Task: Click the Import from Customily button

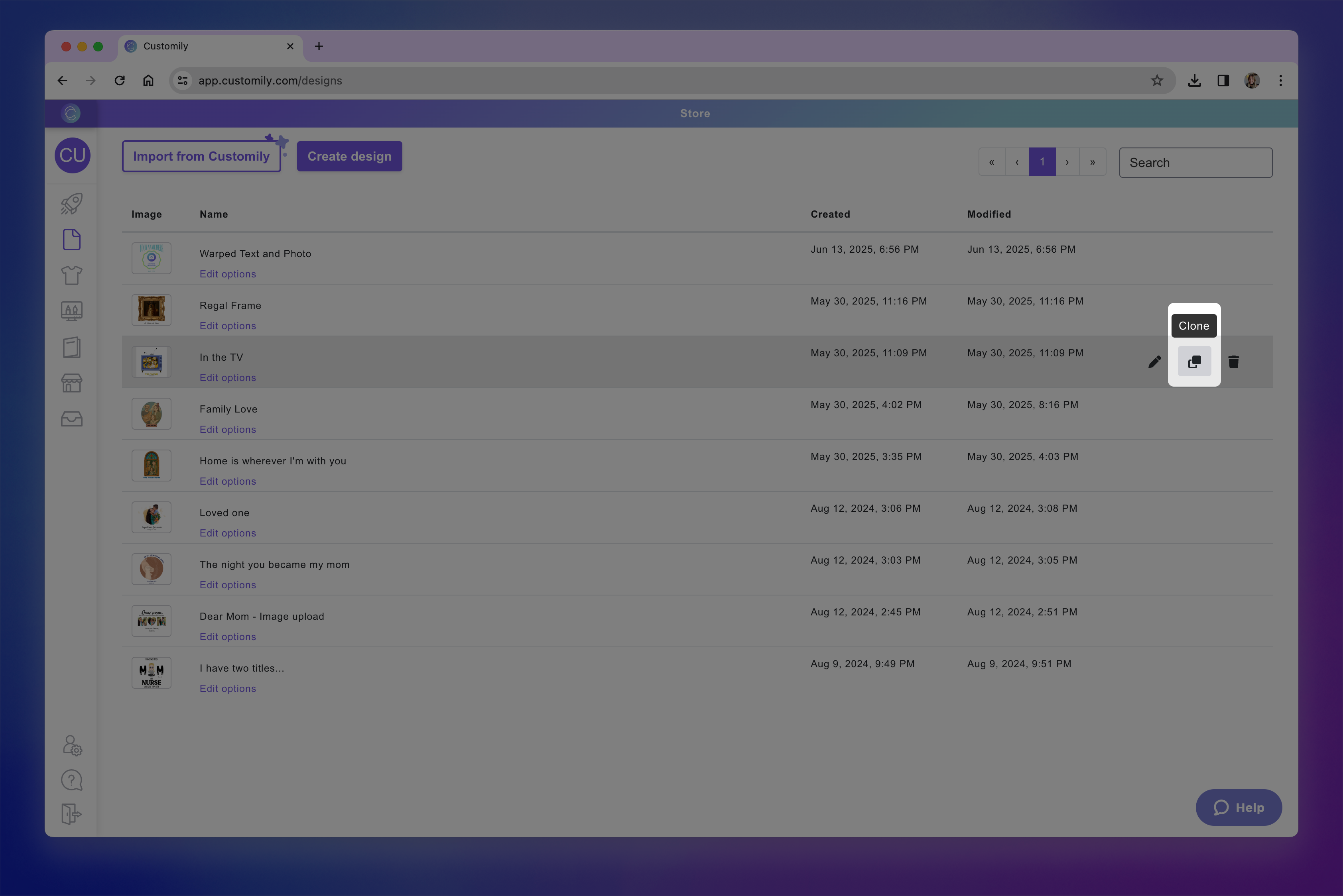Action: (201, 157)
